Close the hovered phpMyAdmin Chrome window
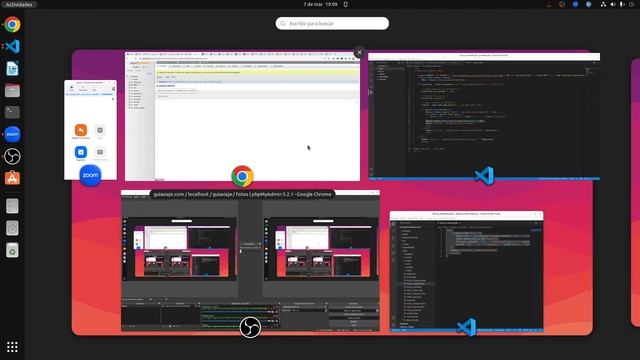Viewport: 640px width, 360px height. pyautogui.click(x=359, y=52)
